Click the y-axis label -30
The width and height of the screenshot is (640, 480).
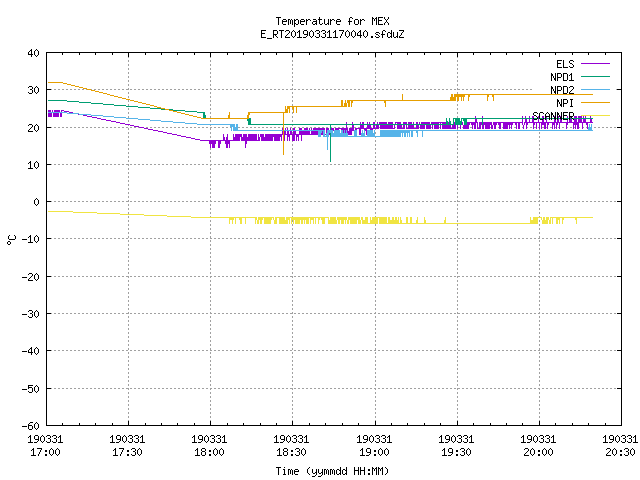[x=31, y=314]
